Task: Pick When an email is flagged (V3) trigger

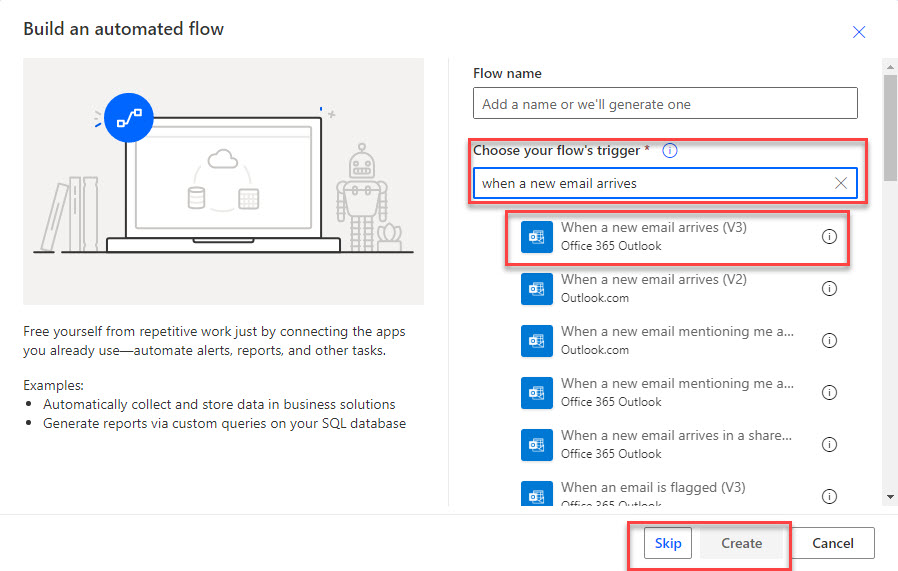Action: [x=654, y=495]
